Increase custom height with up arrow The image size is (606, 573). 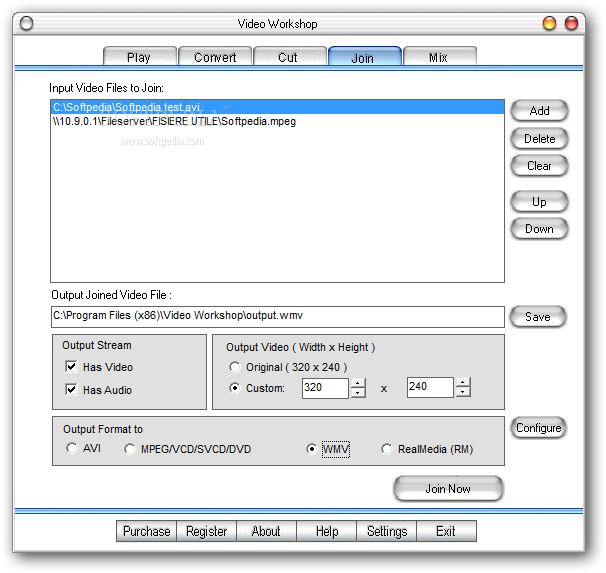(463, 383)
